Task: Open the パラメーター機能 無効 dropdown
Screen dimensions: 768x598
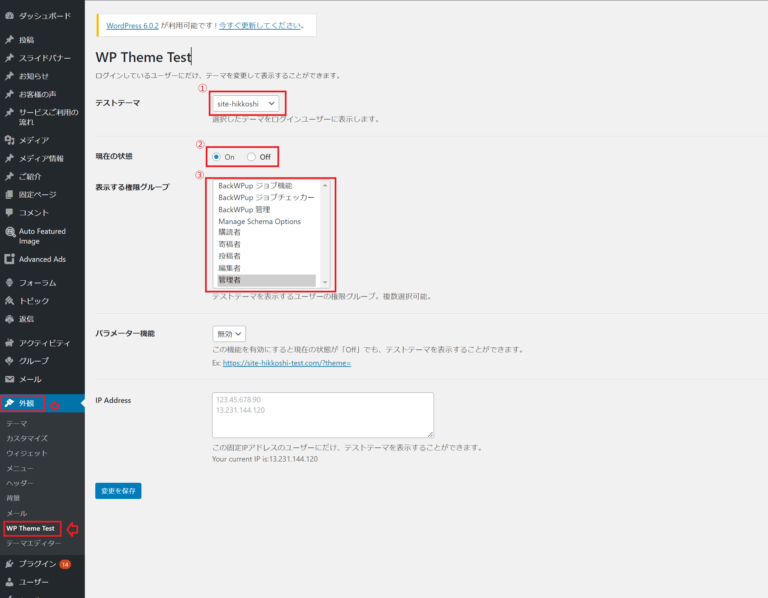Action: [x=229, y=333]
